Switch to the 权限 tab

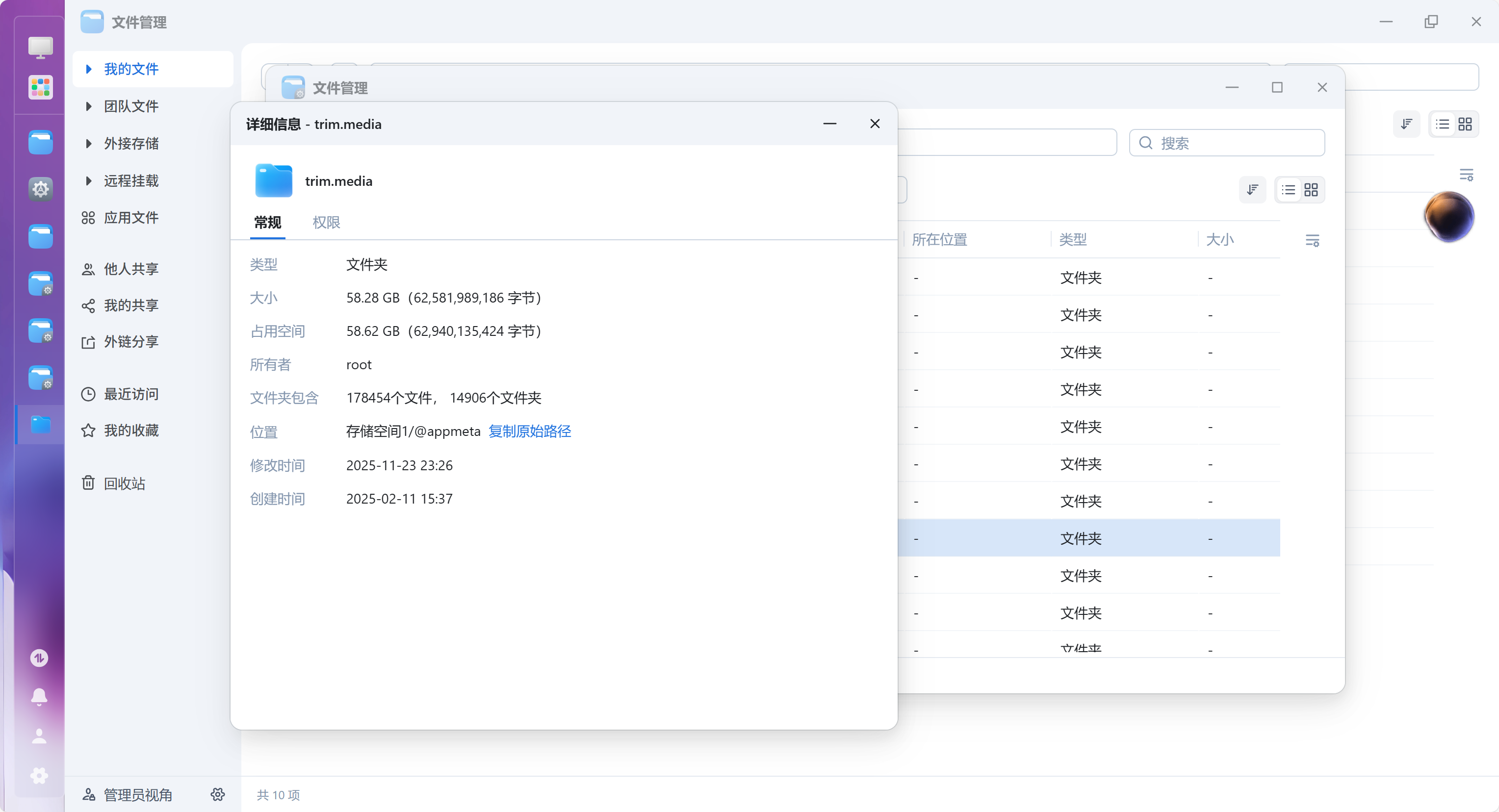(x=326, y=222)
